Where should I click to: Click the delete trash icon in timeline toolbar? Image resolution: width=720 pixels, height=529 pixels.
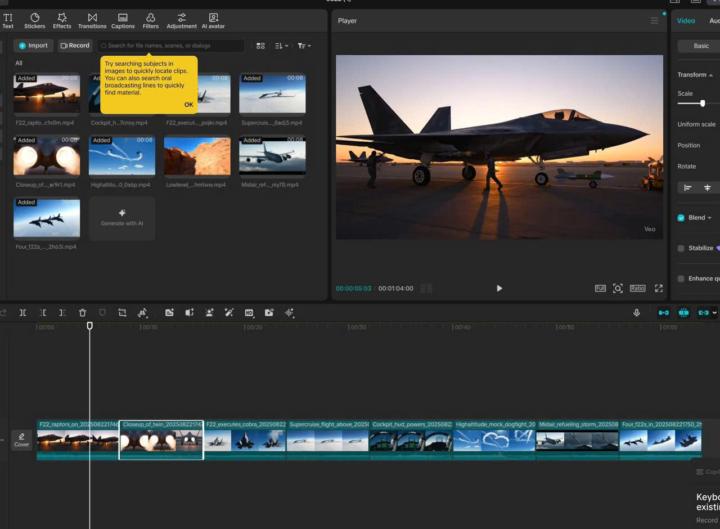(x=82, y=313)
